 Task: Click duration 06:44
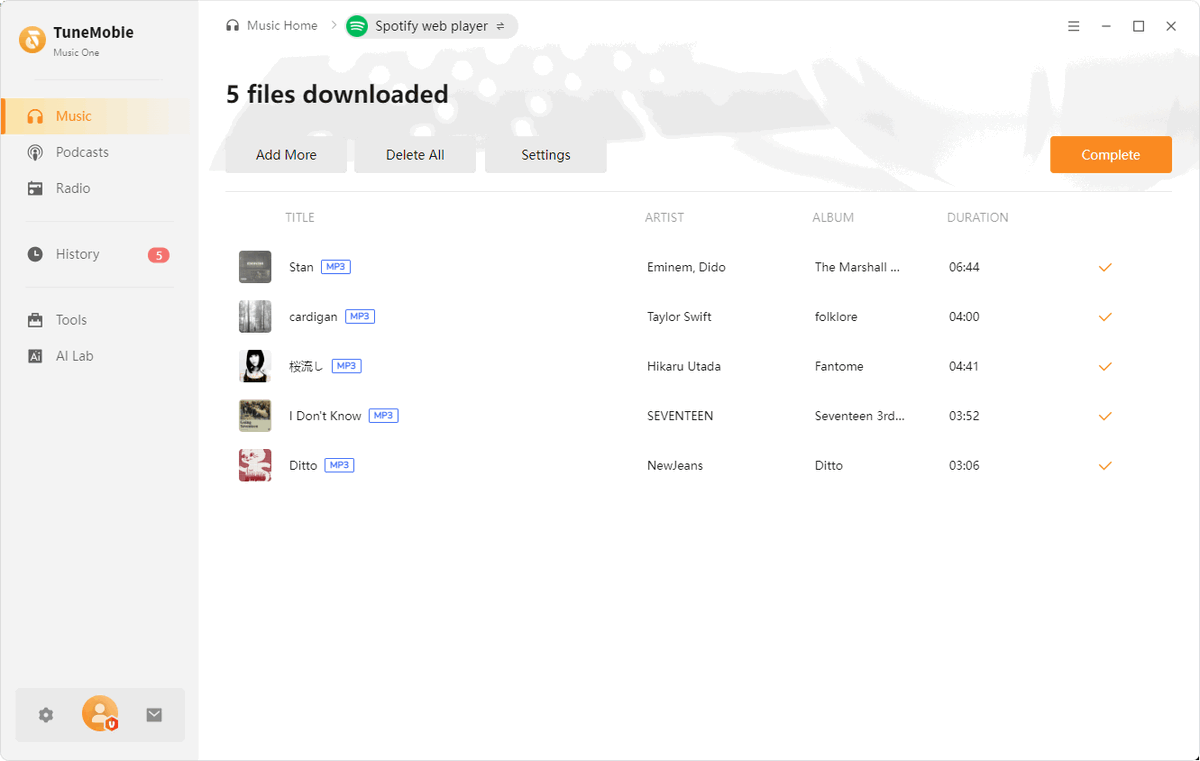click(964, 267)
